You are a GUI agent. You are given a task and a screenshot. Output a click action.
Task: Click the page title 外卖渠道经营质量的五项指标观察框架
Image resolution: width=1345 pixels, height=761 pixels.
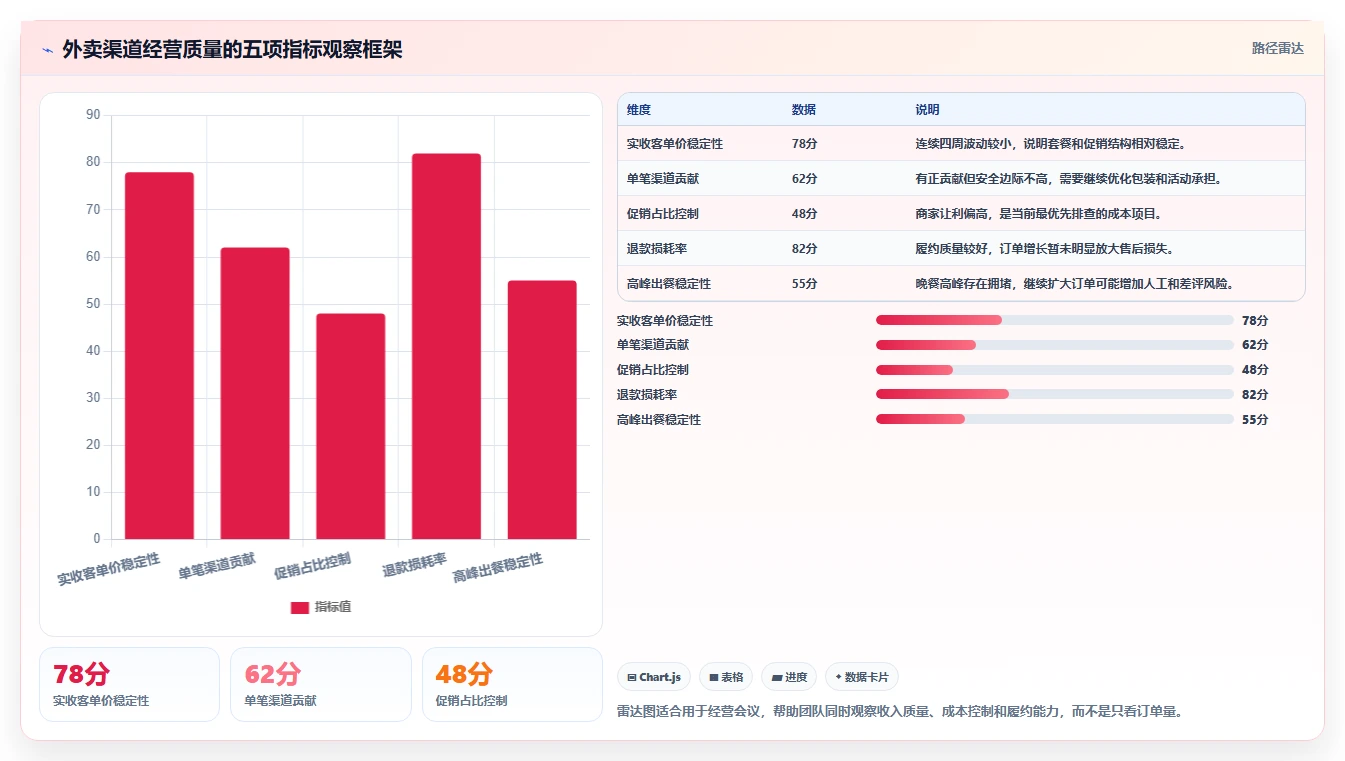(232, 49)
